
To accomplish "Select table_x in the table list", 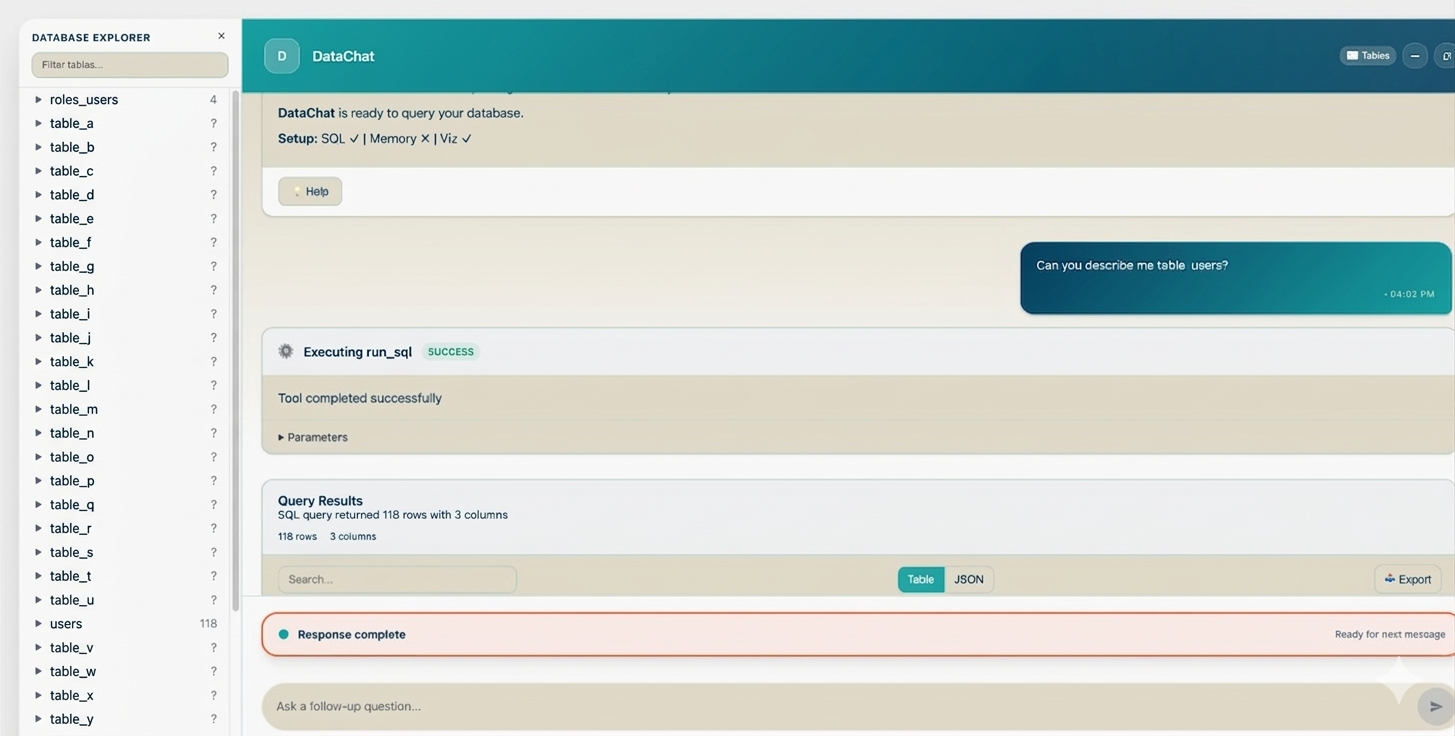I will (72, 695).
